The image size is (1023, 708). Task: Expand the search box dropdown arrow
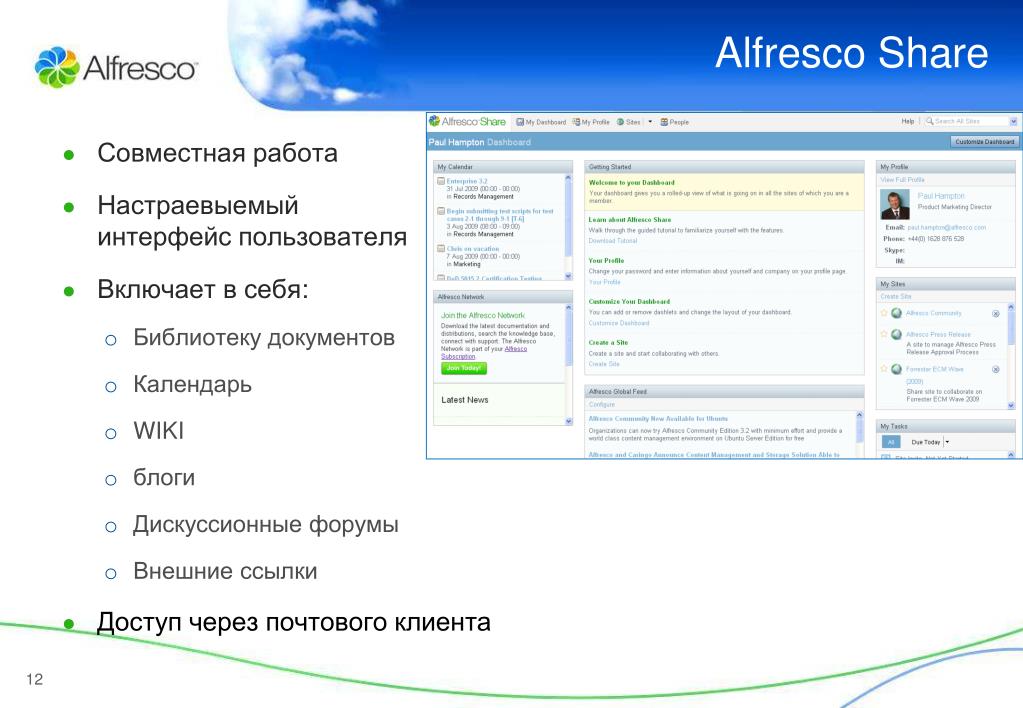click(x=1013, y=121)
